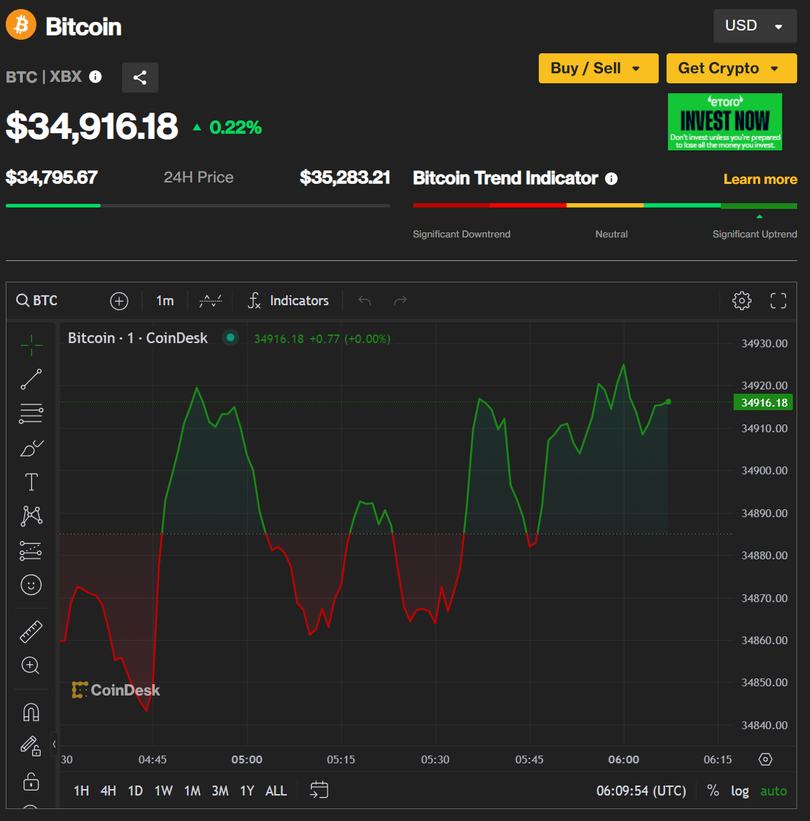The height and width of the screenshot is (821, 810).
Task: Click the Learn more link
Action: pyautogui.click(x=760, y=179)
